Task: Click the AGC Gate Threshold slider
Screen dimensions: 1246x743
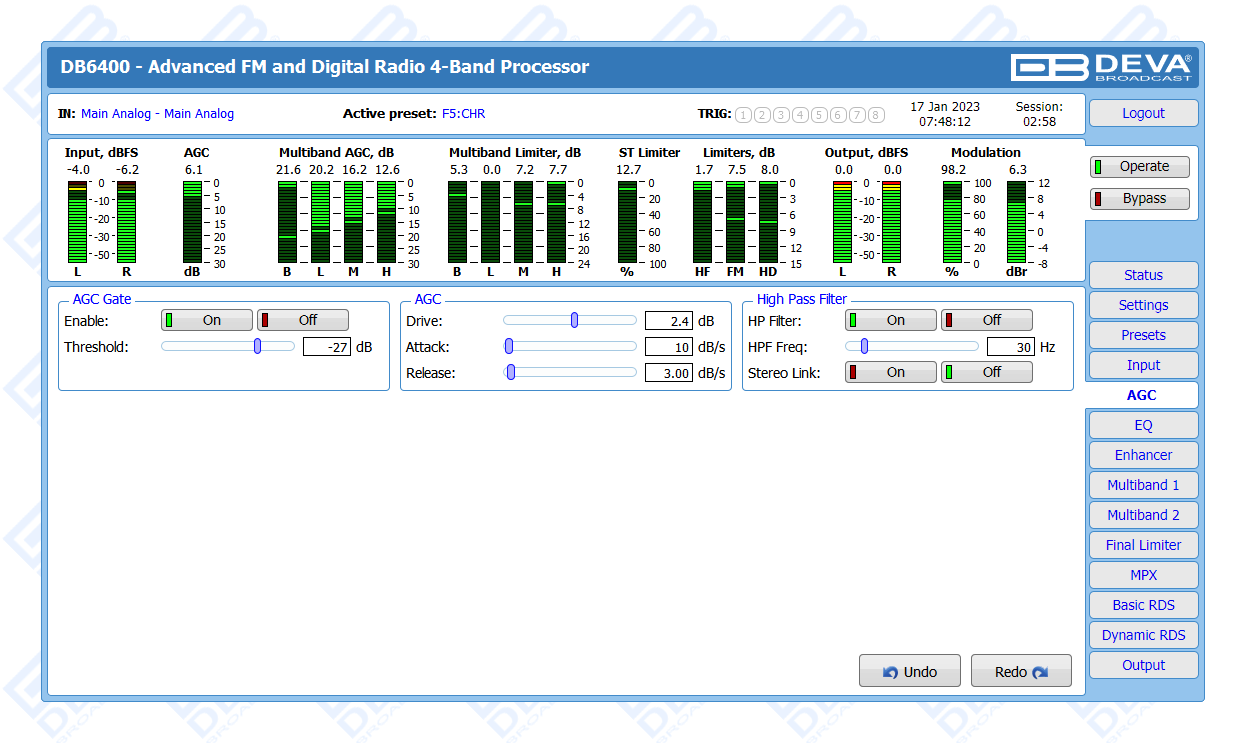Action: point(257,347)
